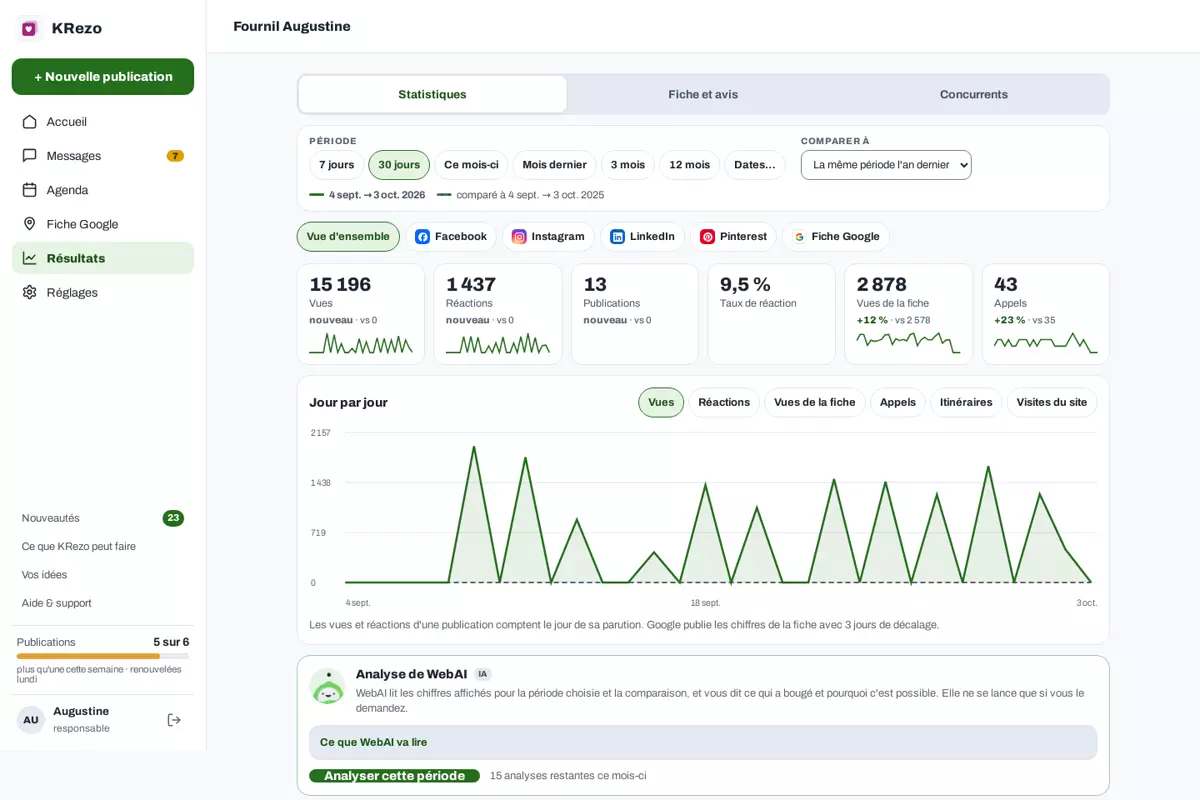Show Réactions in the daily chart
Viewport: 1200px width, 800px height.
(724, 402)
